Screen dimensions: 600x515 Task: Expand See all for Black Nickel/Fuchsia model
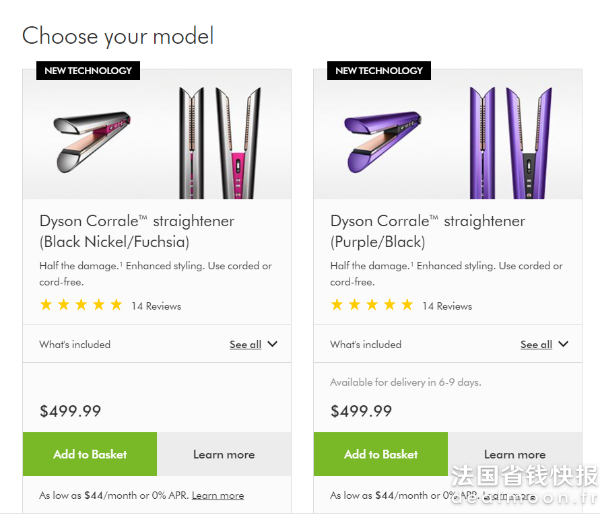point(245,344)
